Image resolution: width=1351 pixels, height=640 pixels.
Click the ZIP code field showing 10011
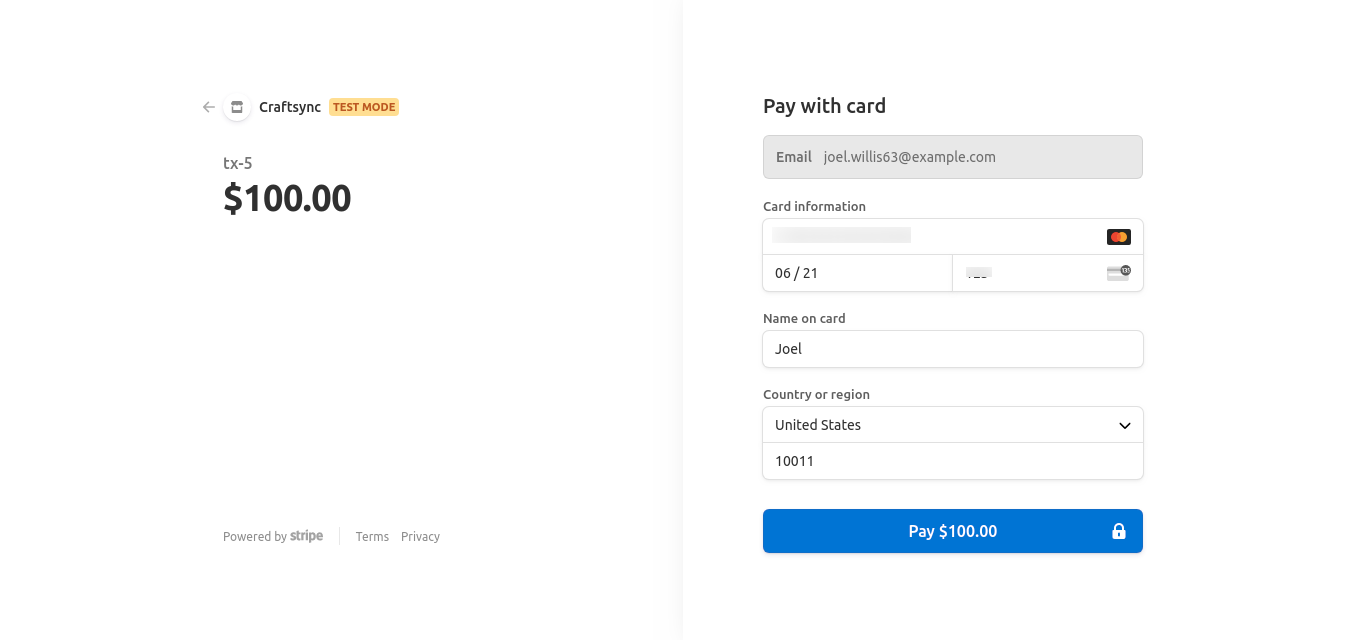[x=952, y=461]
